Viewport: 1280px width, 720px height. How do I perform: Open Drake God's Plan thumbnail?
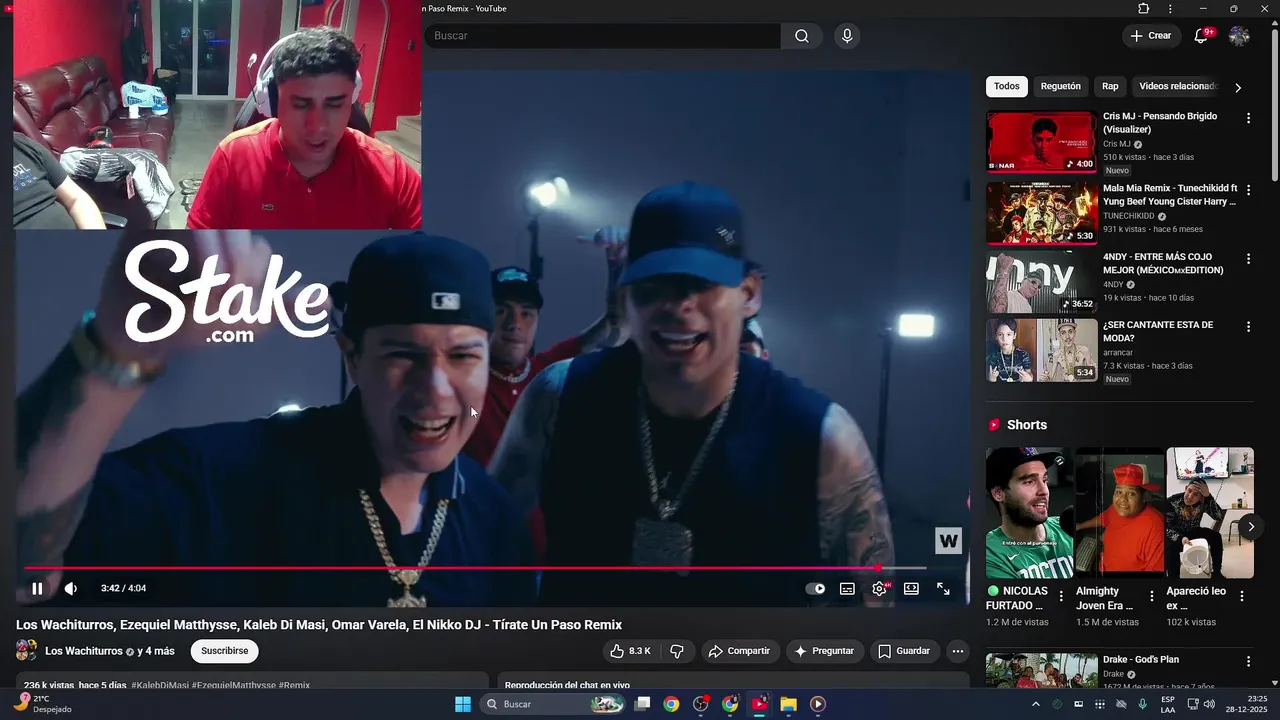coord(1041,670)
